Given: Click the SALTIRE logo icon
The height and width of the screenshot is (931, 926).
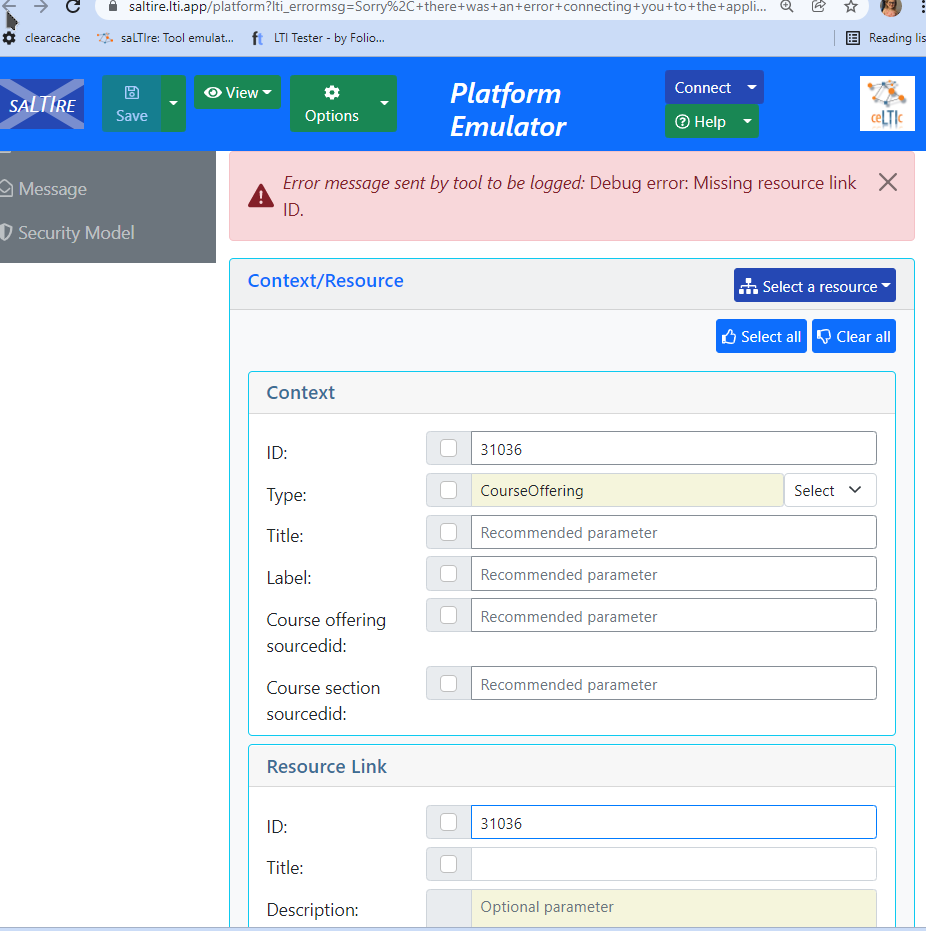Looking at the screenshot, I should click(41, 103).
